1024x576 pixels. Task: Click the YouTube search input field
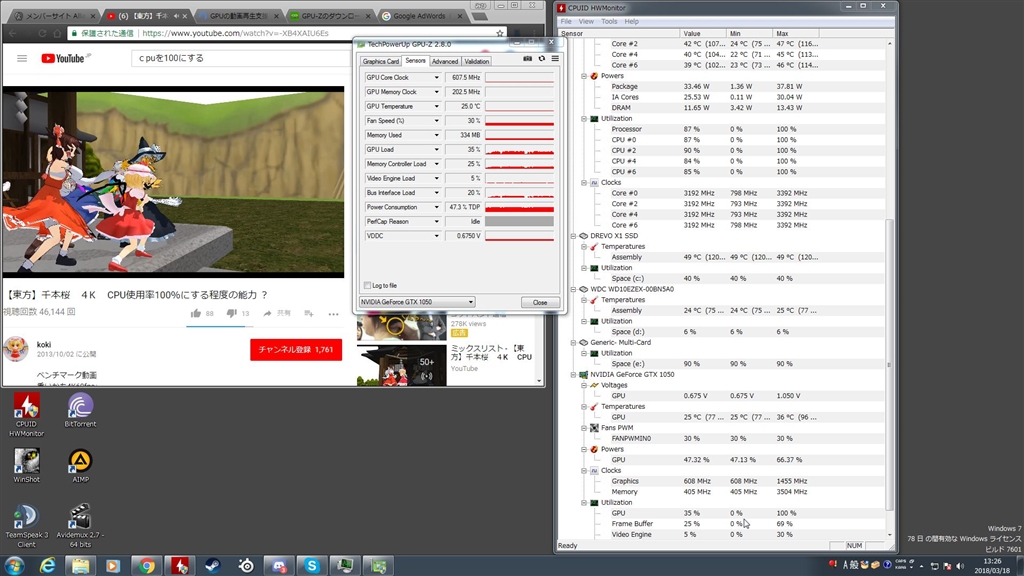(x=242, y=58)
